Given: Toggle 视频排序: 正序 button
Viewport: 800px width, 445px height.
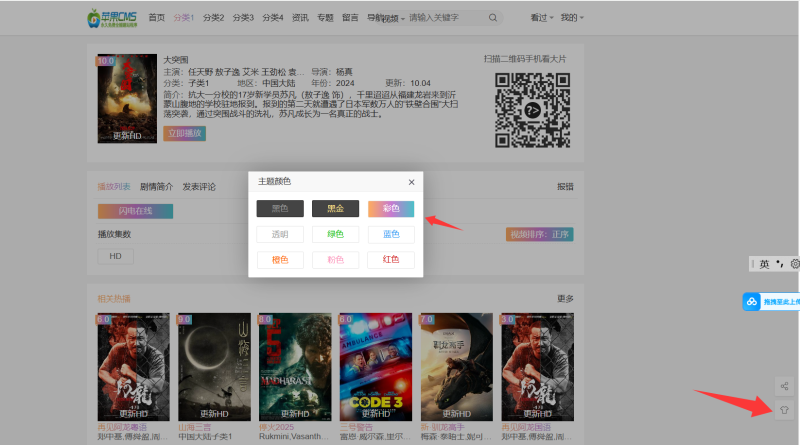Looking at the screenshot, I should click(540, 234).
